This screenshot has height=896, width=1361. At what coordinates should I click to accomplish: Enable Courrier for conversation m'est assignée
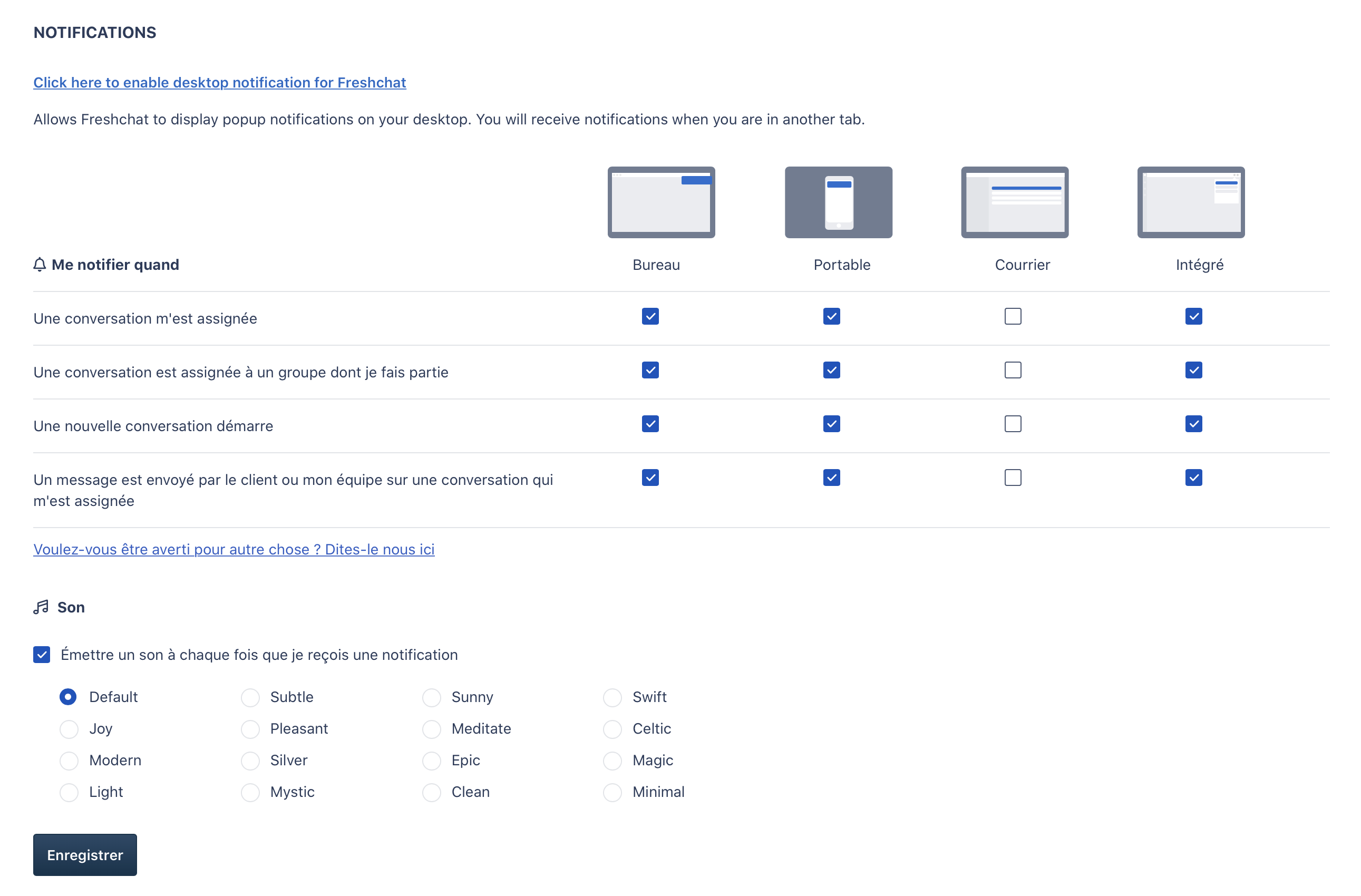tap(1013, 316)
